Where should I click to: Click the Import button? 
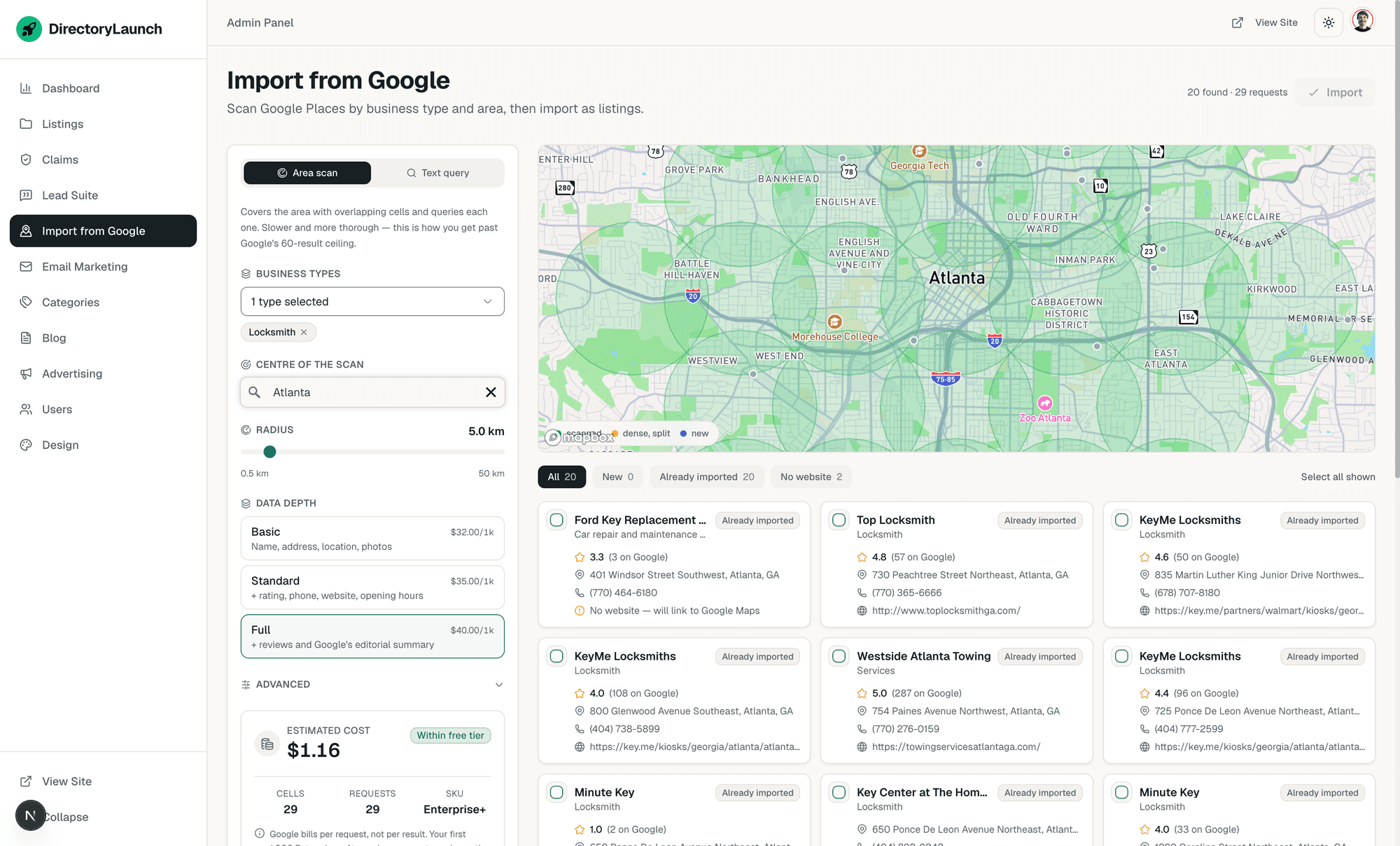tap(1335, 92)
